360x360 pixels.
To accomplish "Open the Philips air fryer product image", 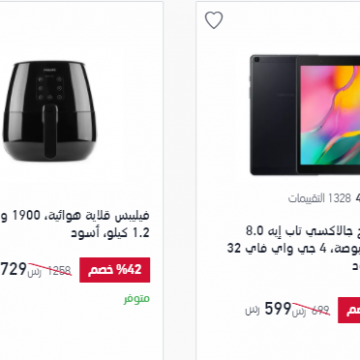I will tap(49, 110).
